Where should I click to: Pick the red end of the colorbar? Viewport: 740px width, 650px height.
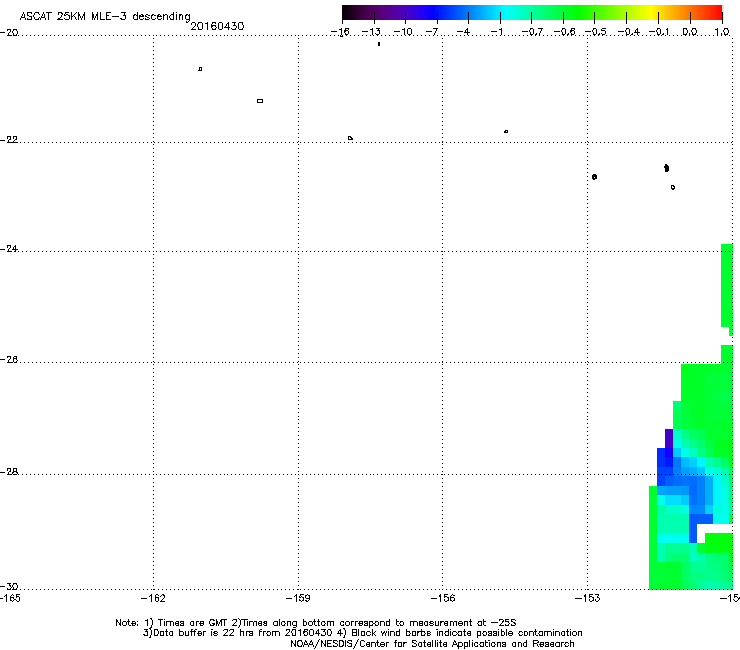pos(715,13)
